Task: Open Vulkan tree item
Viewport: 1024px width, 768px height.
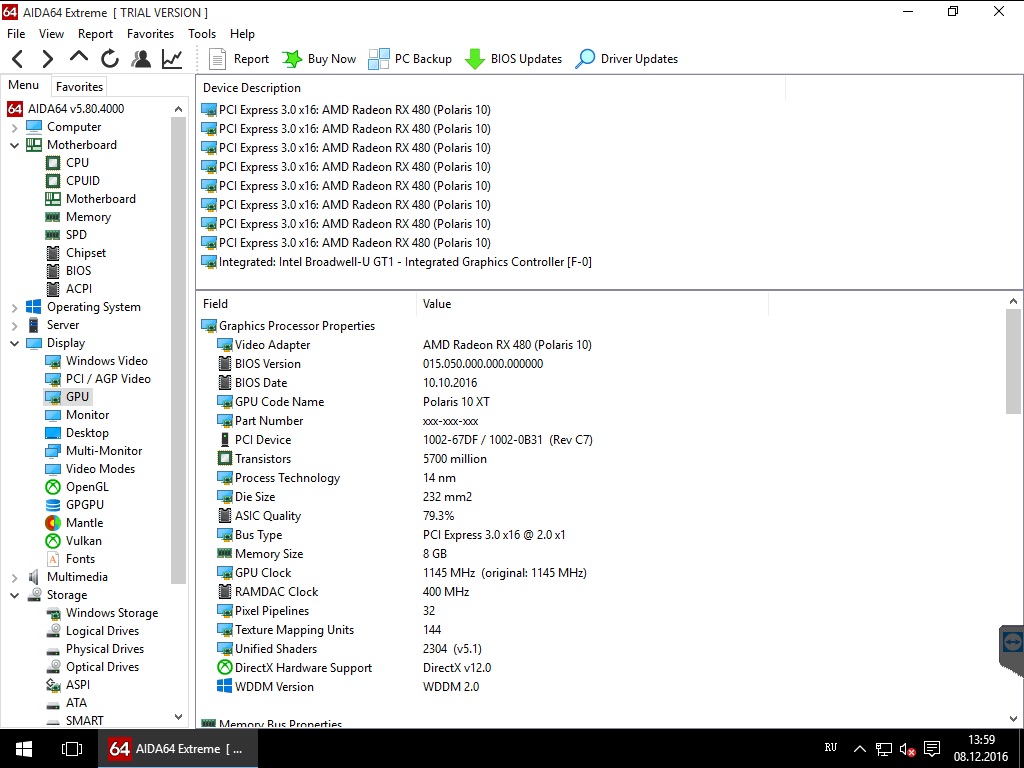Action: pos(84,541)
